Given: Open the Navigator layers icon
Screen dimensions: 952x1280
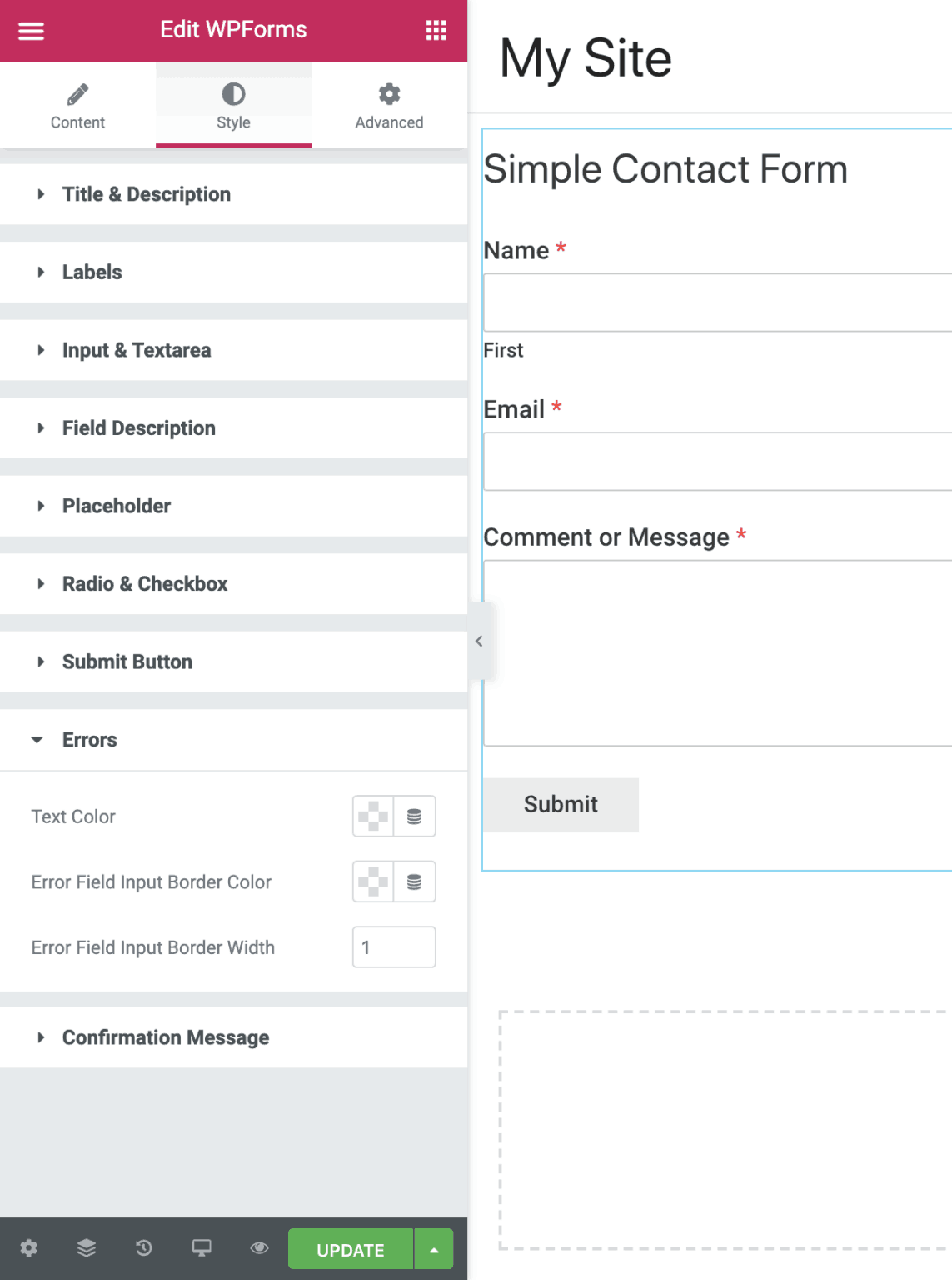Looking at the screenshot, I should point(87,1247).
